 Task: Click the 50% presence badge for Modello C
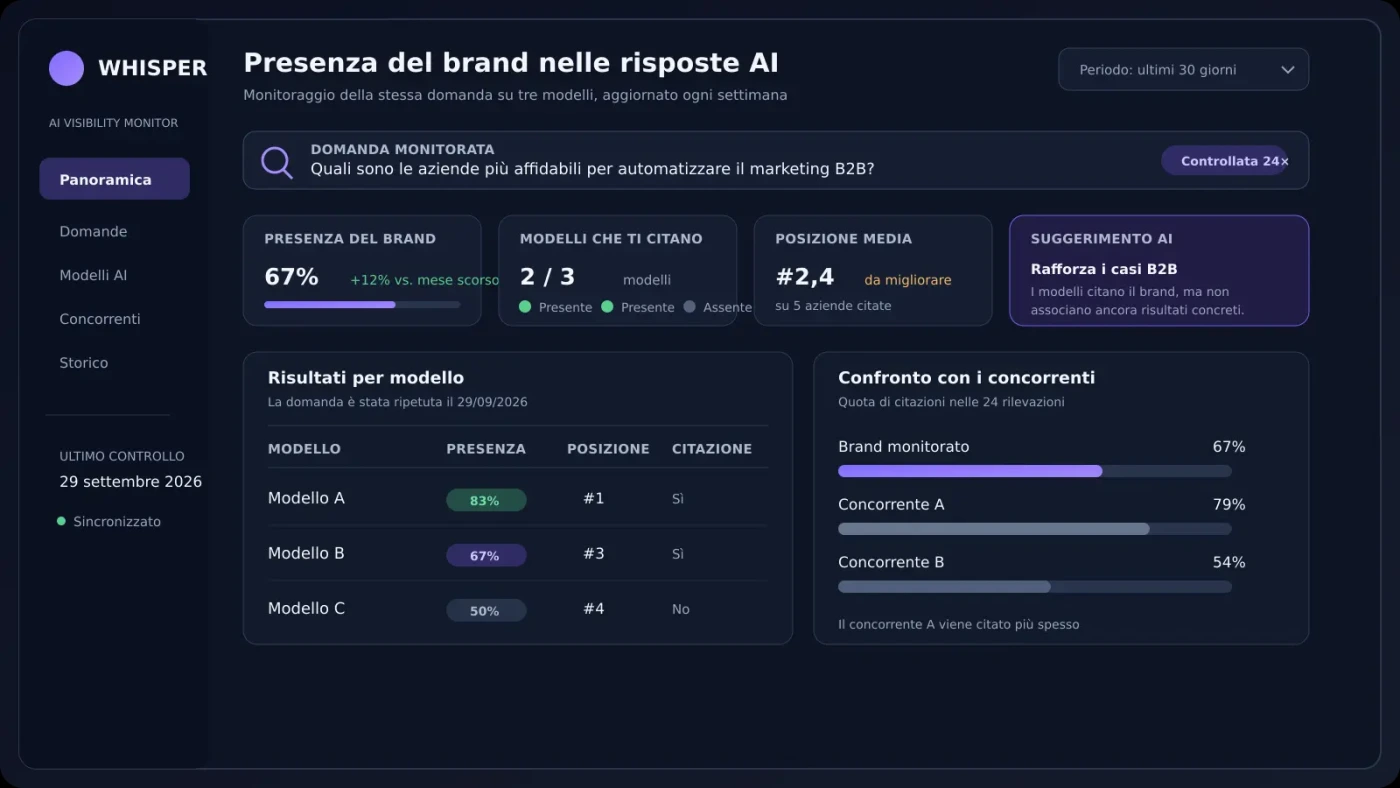[x=486, y=610]
